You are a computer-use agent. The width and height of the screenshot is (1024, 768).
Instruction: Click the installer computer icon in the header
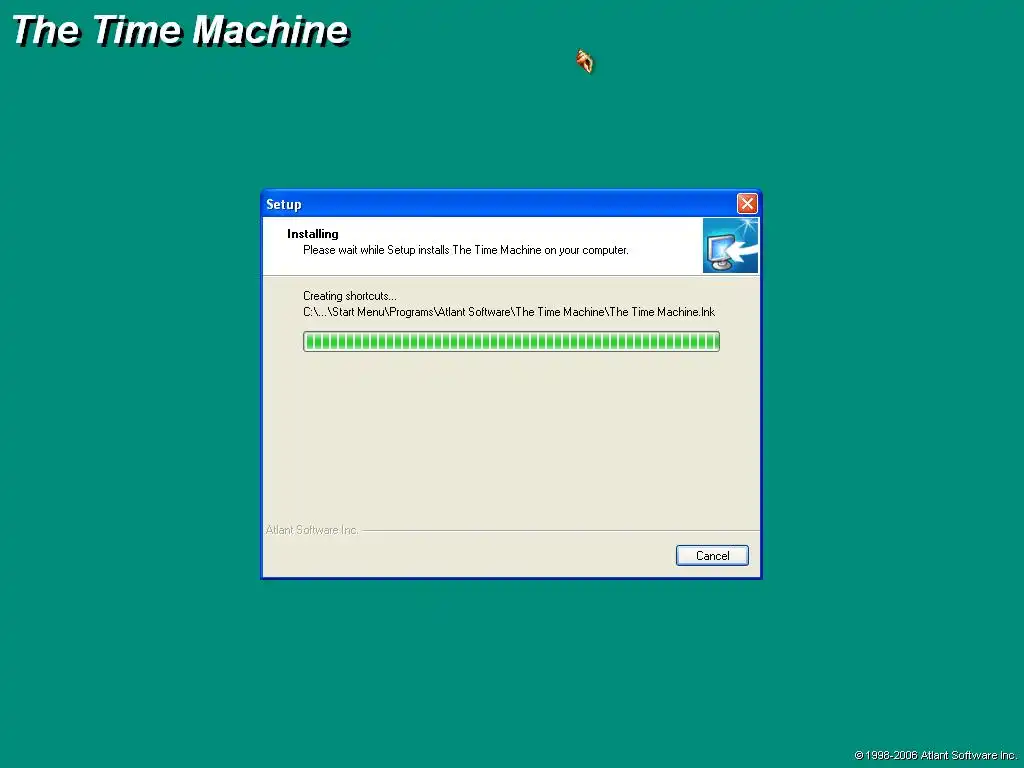point(730,246)
